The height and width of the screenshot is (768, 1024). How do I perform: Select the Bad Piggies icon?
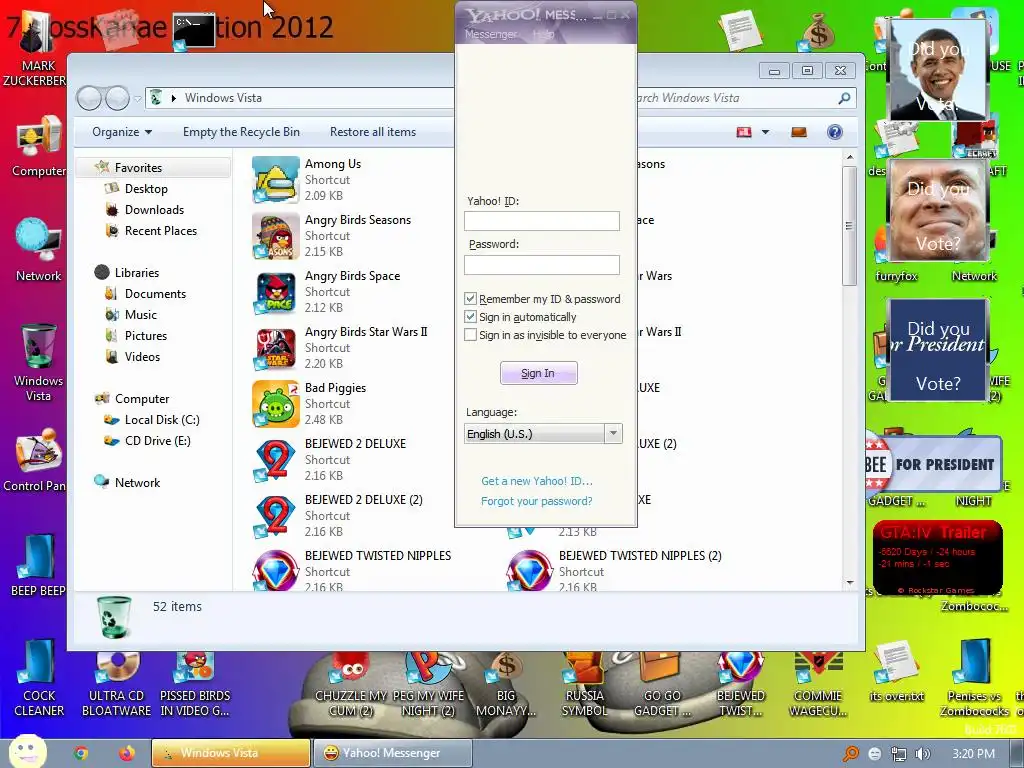coord(276,404)
